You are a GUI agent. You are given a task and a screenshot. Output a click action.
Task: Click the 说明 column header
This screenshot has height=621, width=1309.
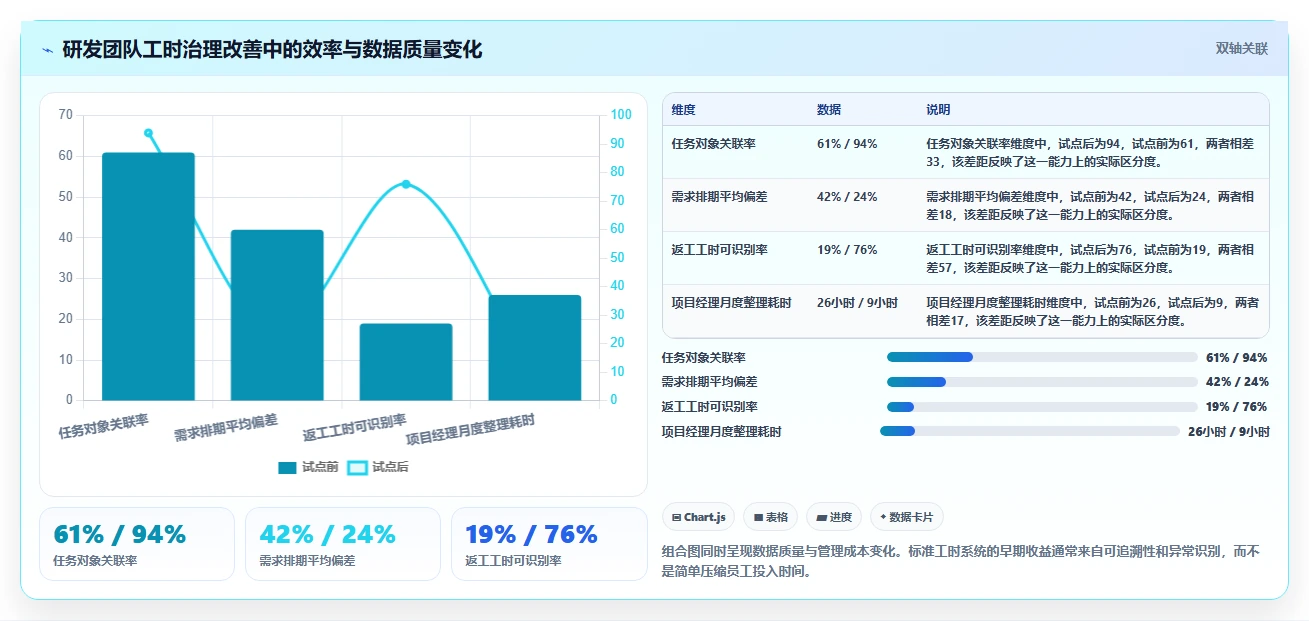938,110
